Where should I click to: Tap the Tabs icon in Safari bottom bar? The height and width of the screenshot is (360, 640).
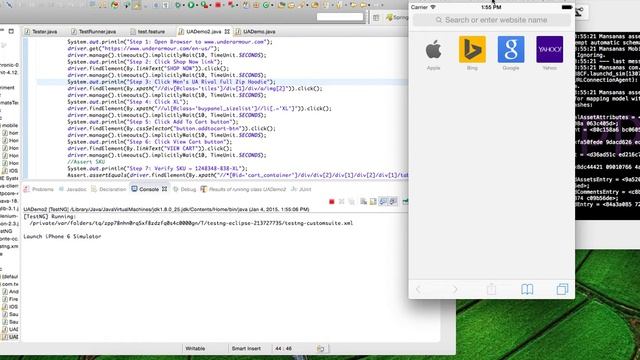(562, 289)
